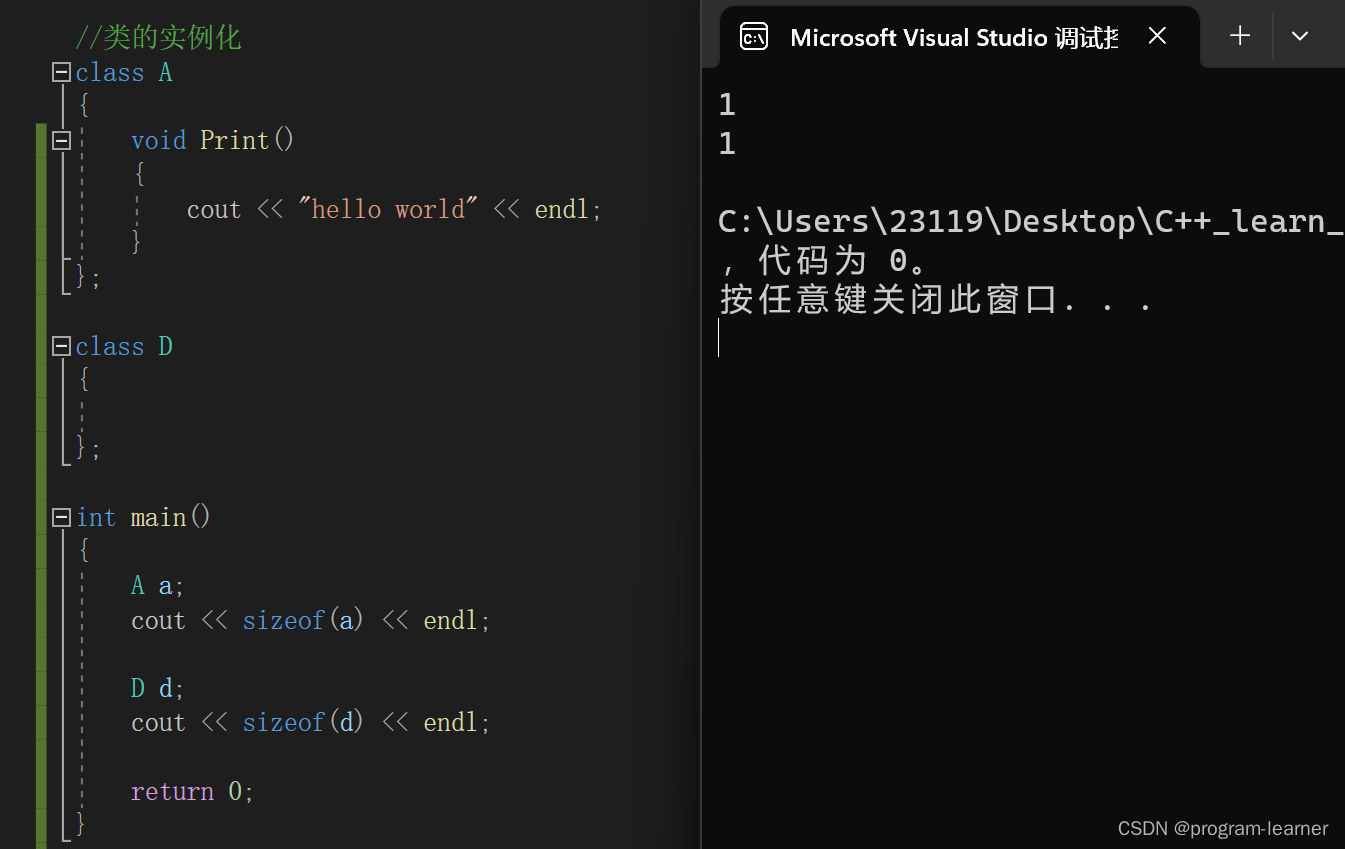Click the line 'A a;' in main
Screen dimensions: 1345x849
tap(158, 585)
